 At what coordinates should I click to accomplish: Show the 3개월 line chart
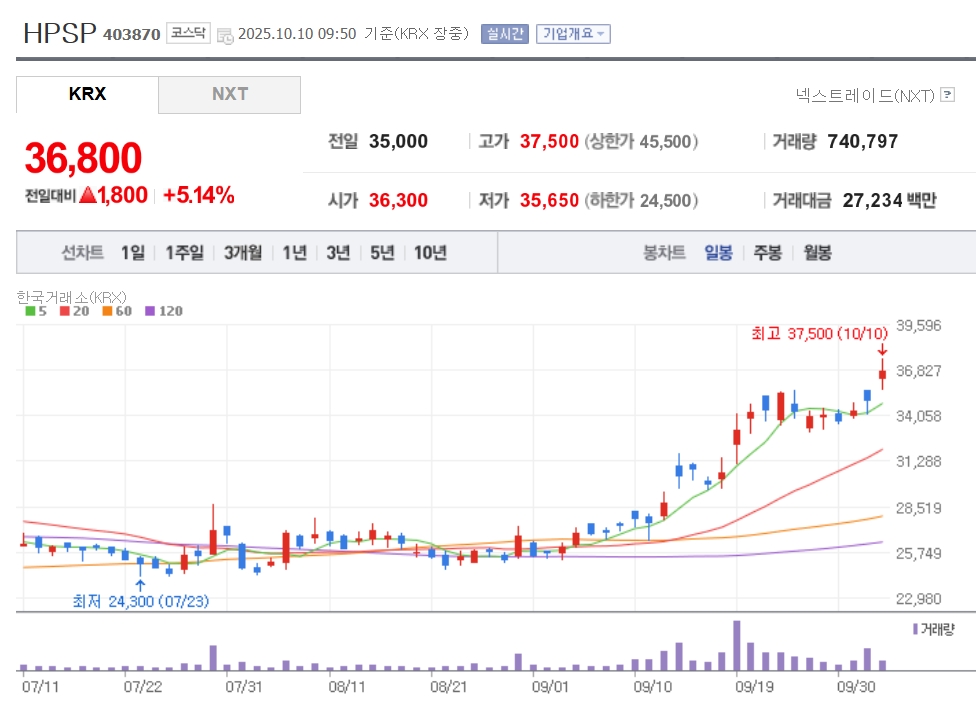point(243,252)
